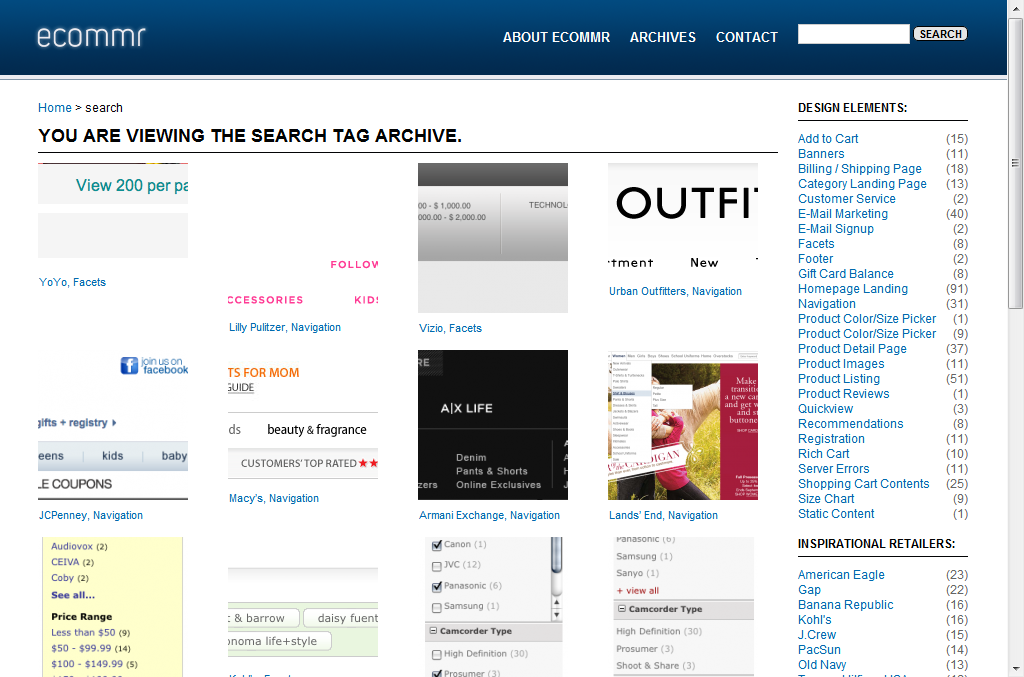The width and height of the screenshot is (1024, 677).
Task: Select the Static Content category
Action: coord(836,514)
